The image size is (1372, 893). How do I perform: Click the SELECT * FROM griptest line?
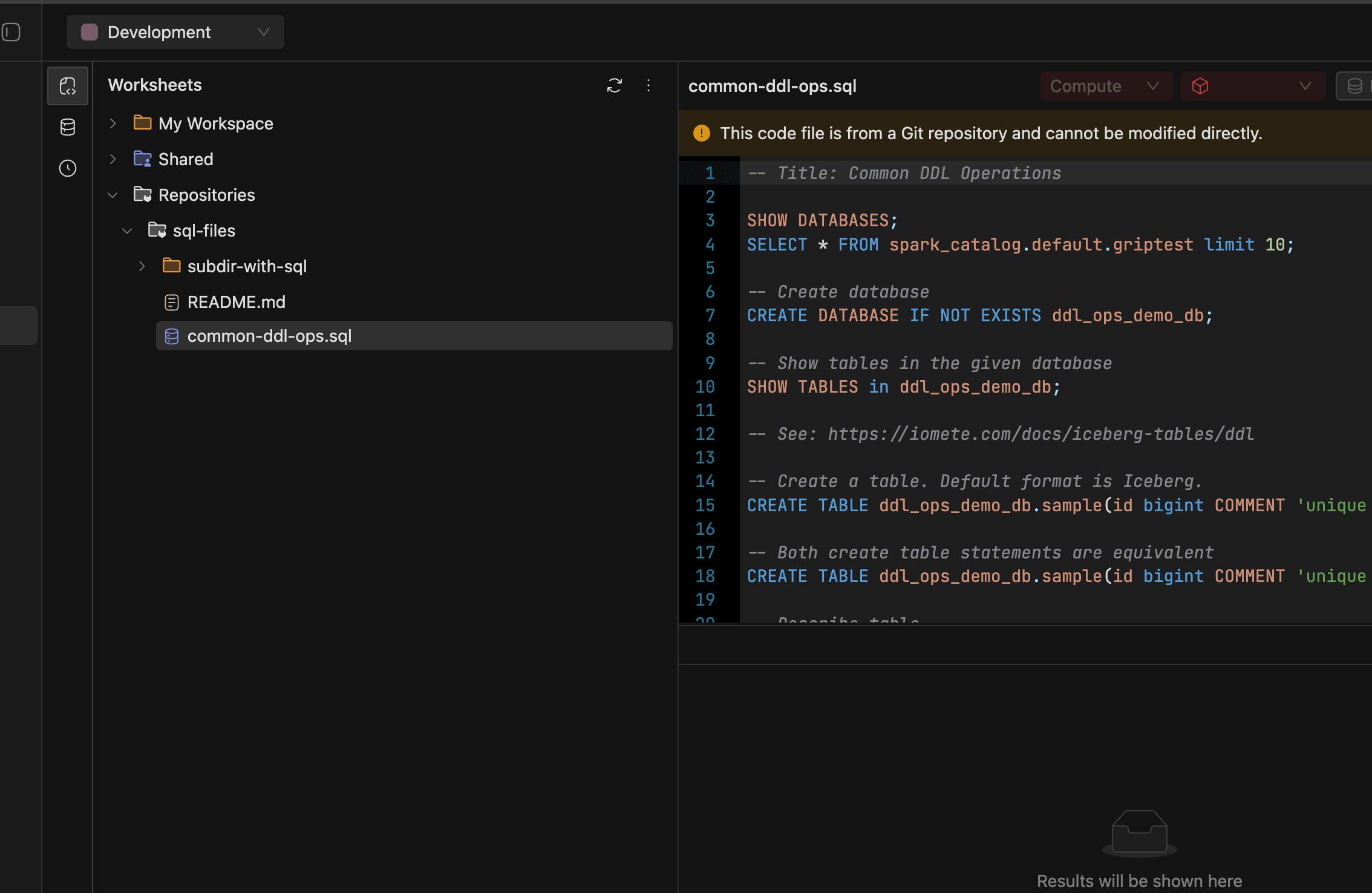tap(1021, 244)
